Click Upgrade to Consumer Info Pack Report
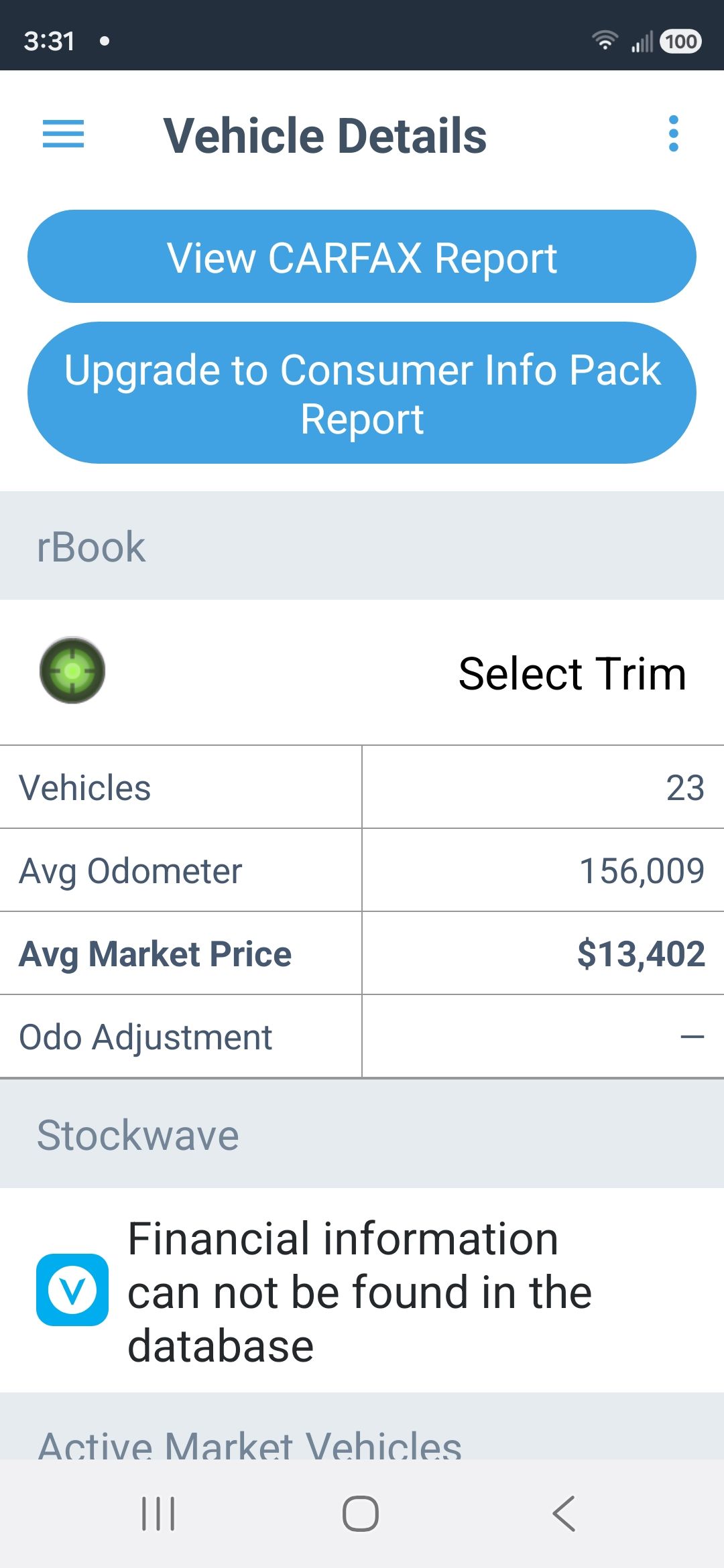The image size is (724, 1568). pos(362,393)
